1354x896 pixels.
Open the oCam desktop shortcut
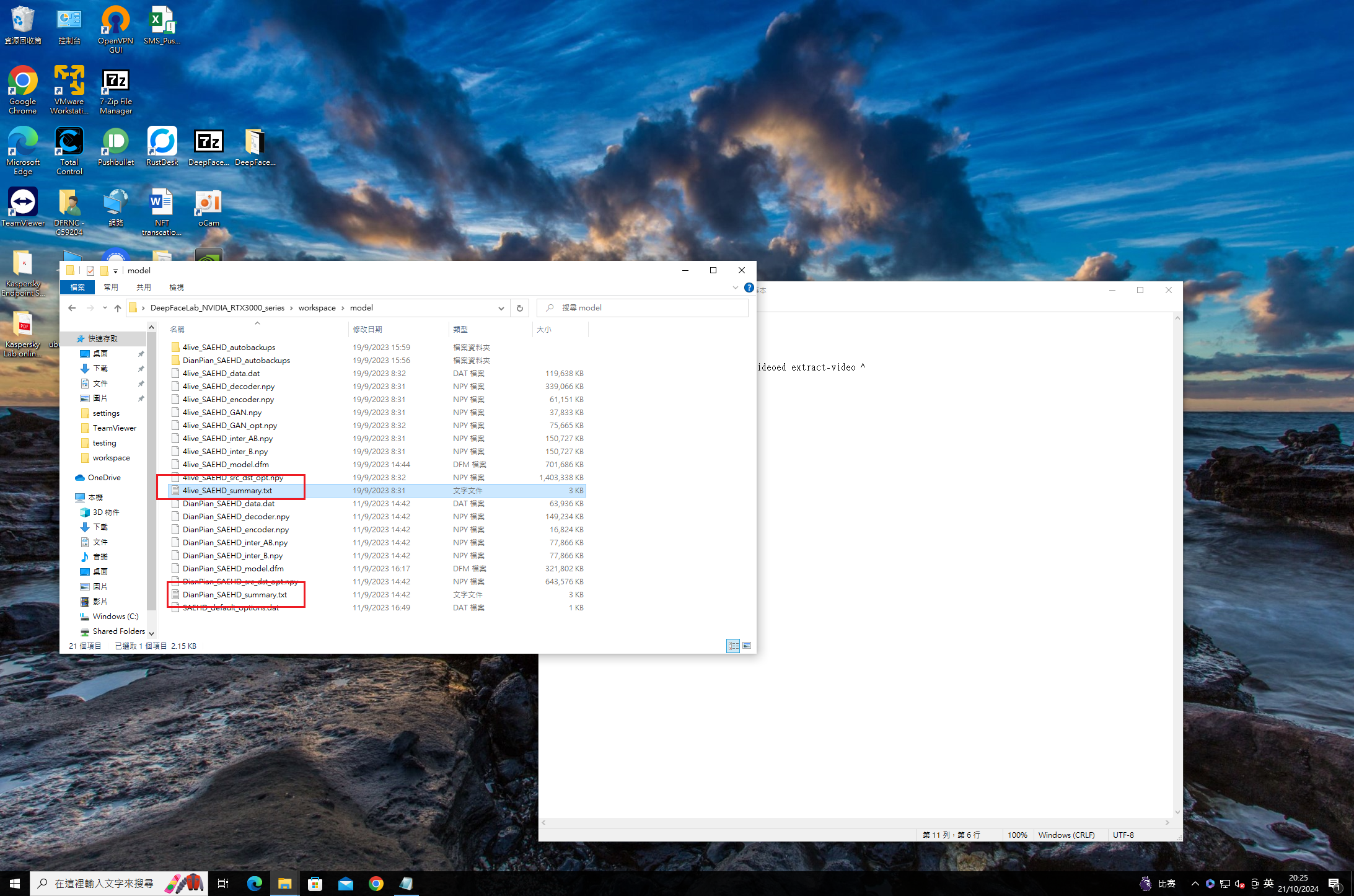(209, 207)
